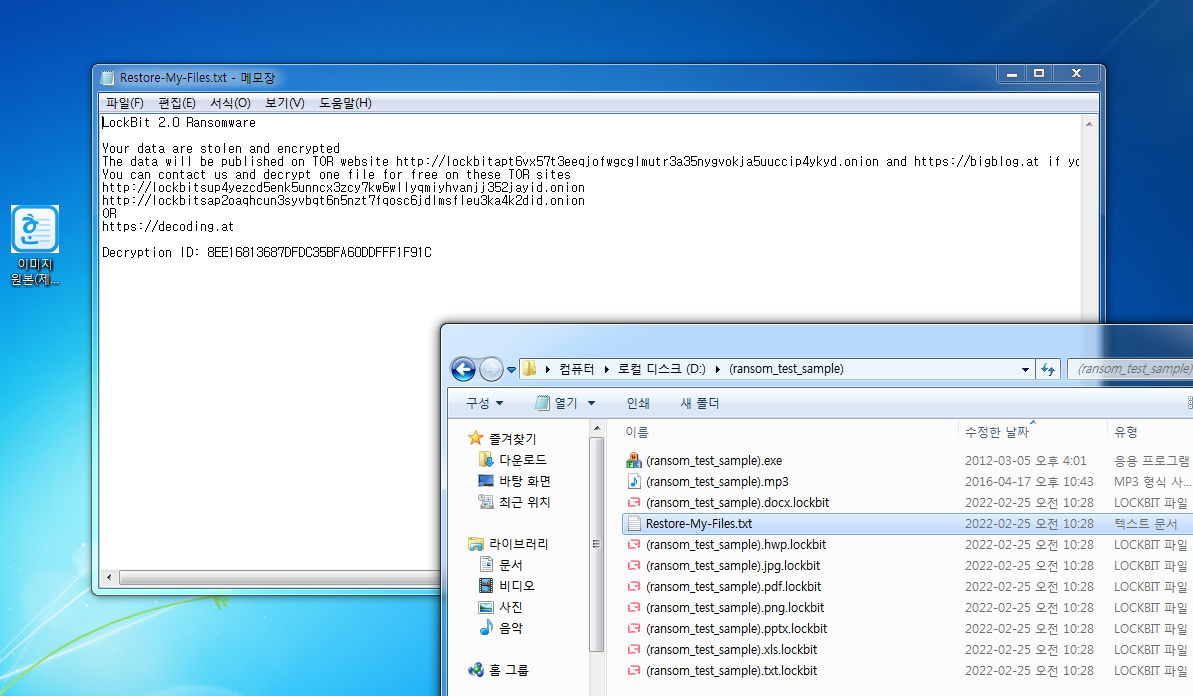Click the lockbit icon of the docx file
1193x696 pixels.
coord(633,503)
